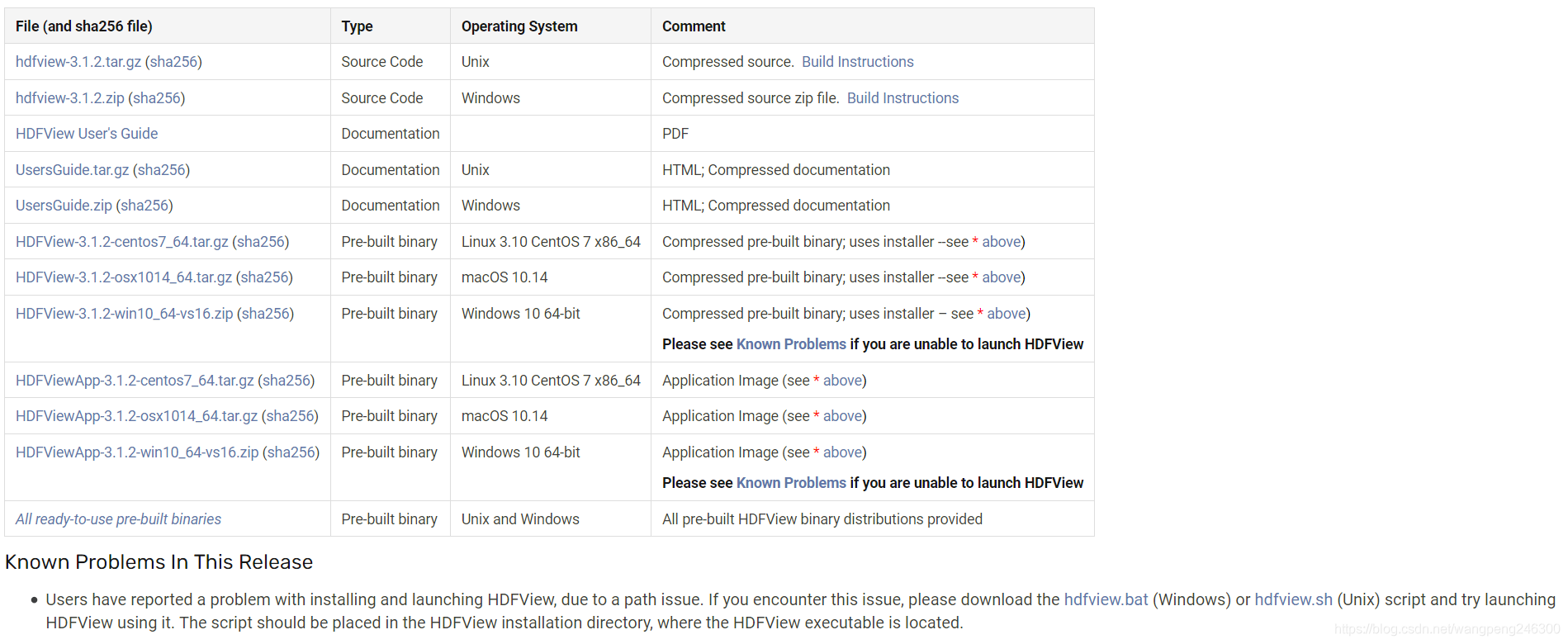Open Build Instructions in the Windows zip row
The width and height of the screenshot is (1568, 644).
tap(902, 98)
